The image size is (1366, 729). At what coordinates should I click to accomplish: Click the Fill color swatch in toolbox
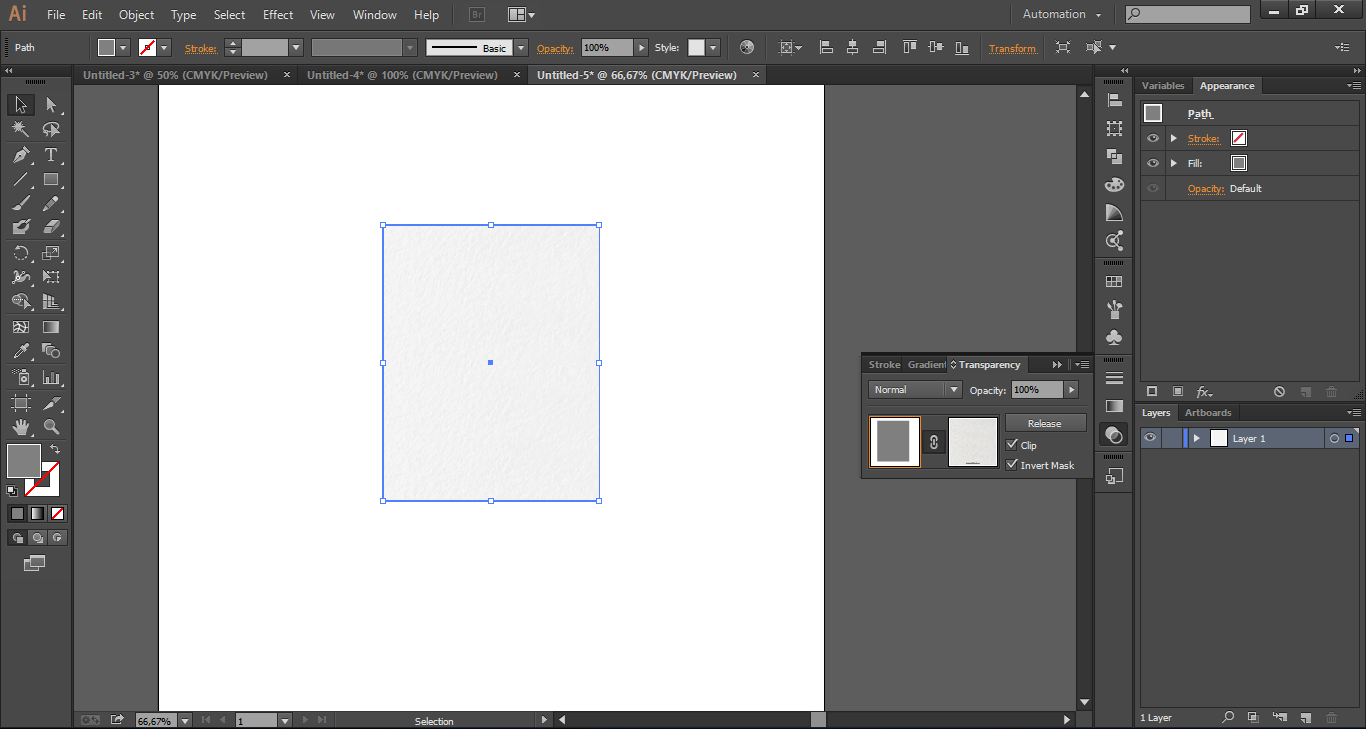click(23, 461)
